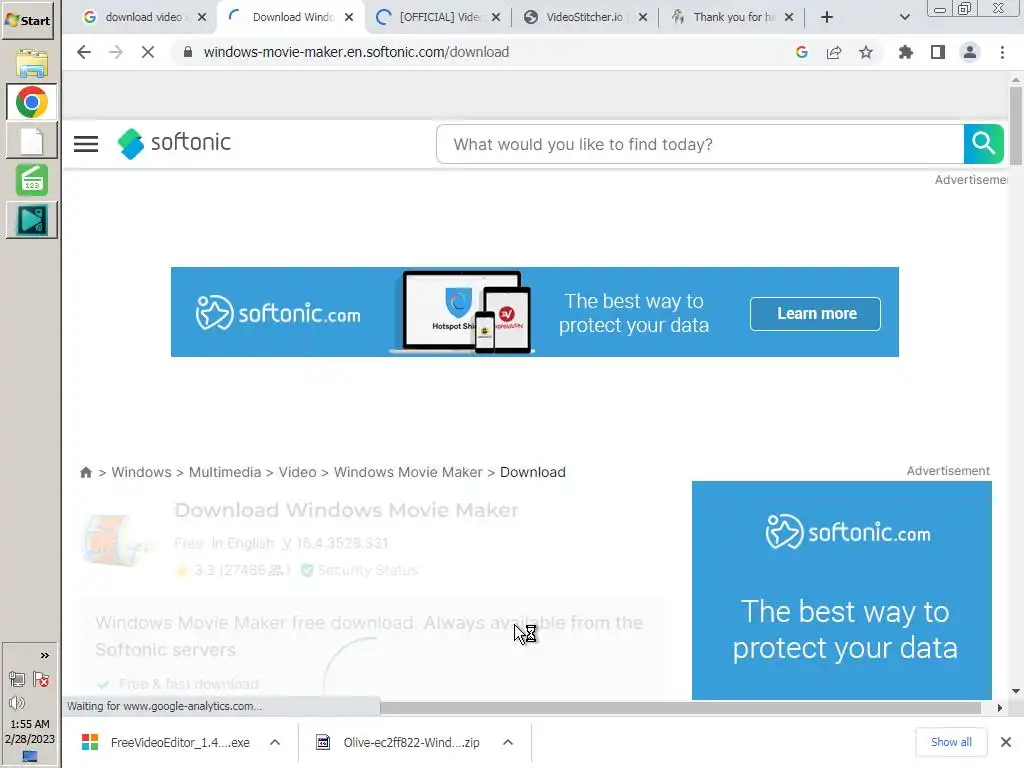Image resolution: width=1024 pixels, height=768 pixels.
Task: Open file explorer from the taskbar
Action: point(31,64)
